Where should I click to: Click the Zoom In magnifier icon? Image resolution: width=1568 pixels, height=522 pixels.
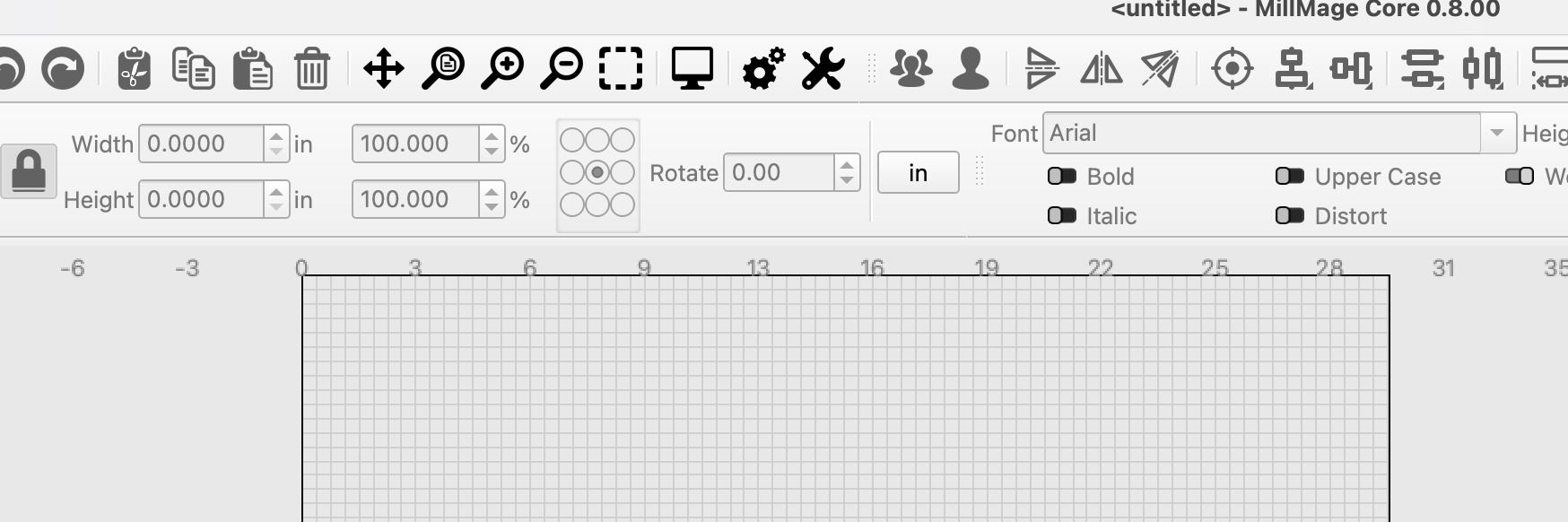[x=502, y=69]
